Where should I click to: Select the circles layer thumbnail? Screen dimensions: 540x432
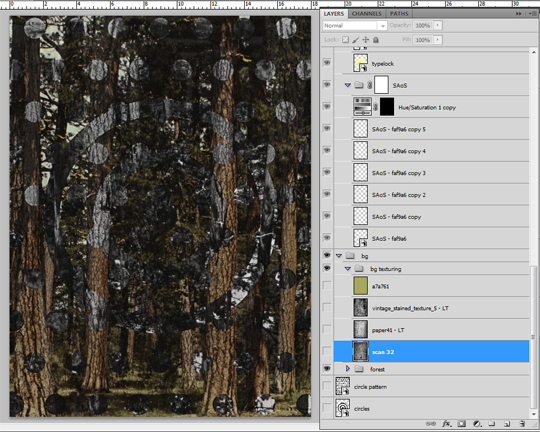[x=343, y=408]
